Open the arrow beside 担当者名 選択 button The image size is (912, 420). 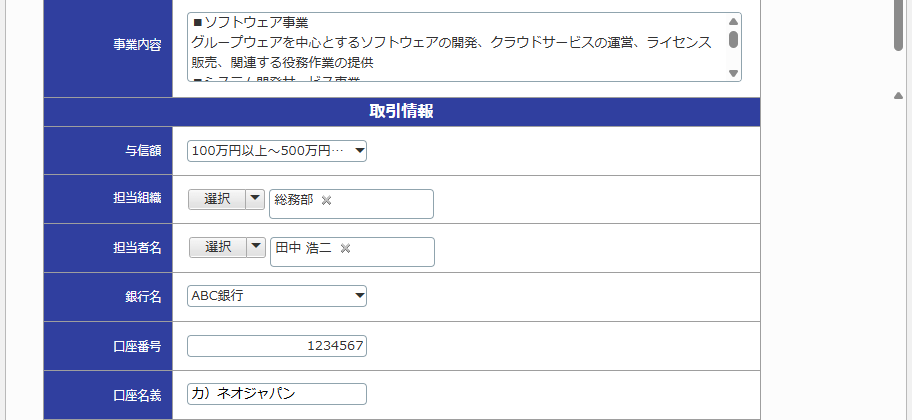coord(255,247)
